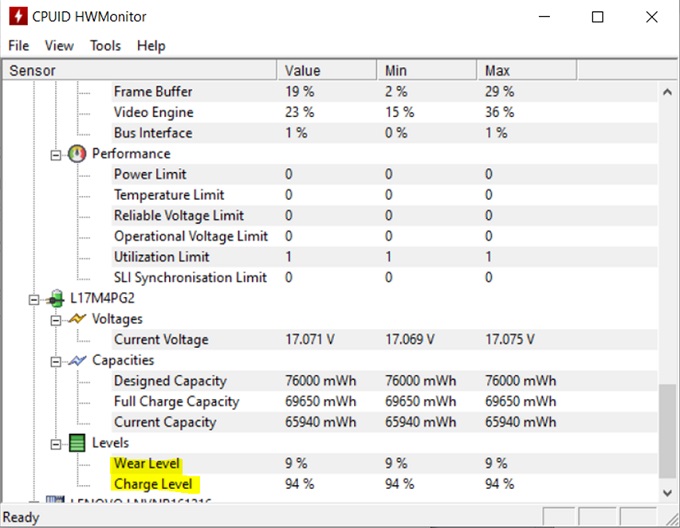Image resolution: width=680 pixels, height=528 pixels.
Task: Click the 76000 mWh designed capacity value
Action: pos(320,381)
